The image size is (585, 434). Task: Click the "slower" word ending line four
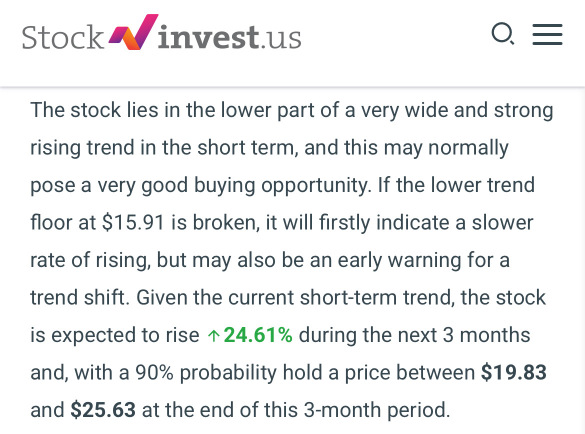(502, 222)
